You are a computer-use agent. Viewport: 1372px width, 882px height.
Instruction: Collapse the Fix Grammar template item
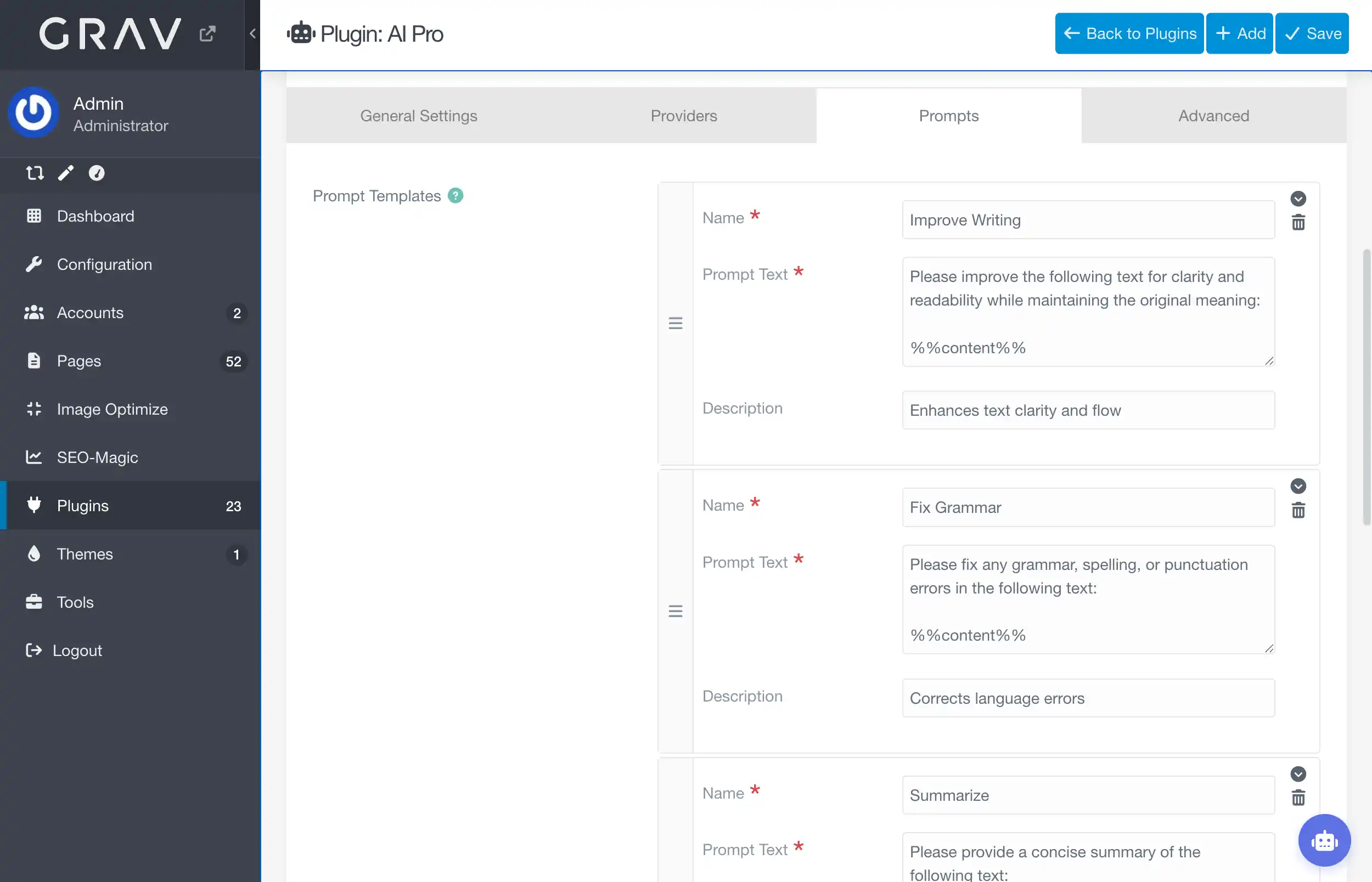(1298, 486)
